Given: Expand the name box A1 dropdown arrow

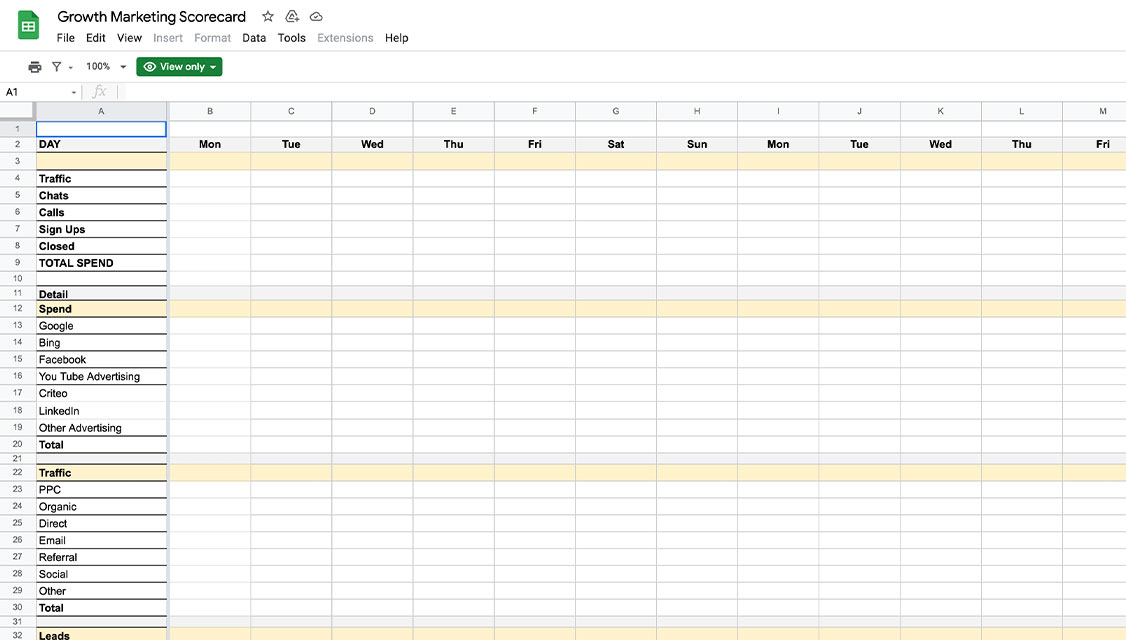Looking at the screenshot, I should click(x=73, y=93).
